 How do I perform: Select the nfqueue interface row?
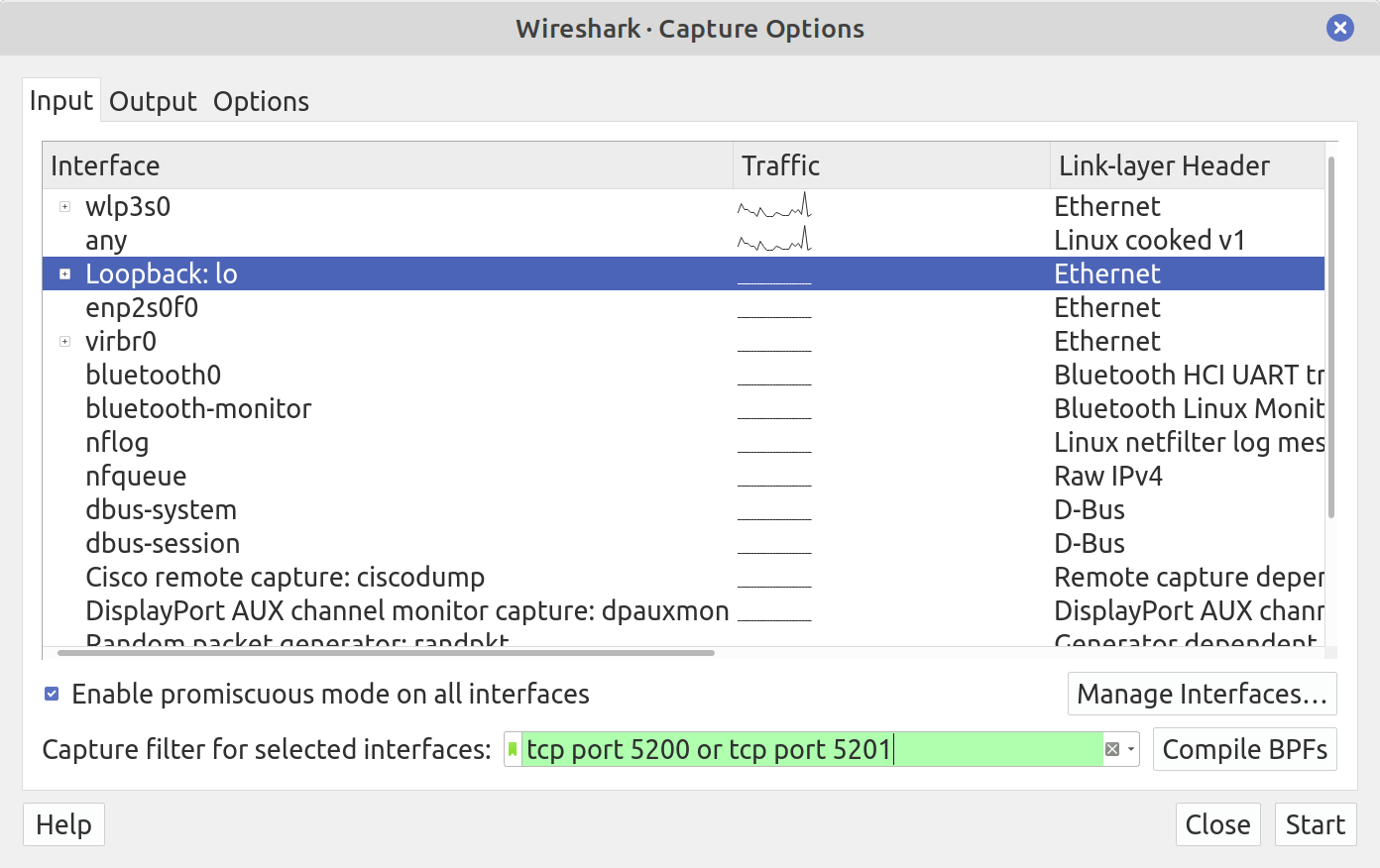tap(683, 477)
